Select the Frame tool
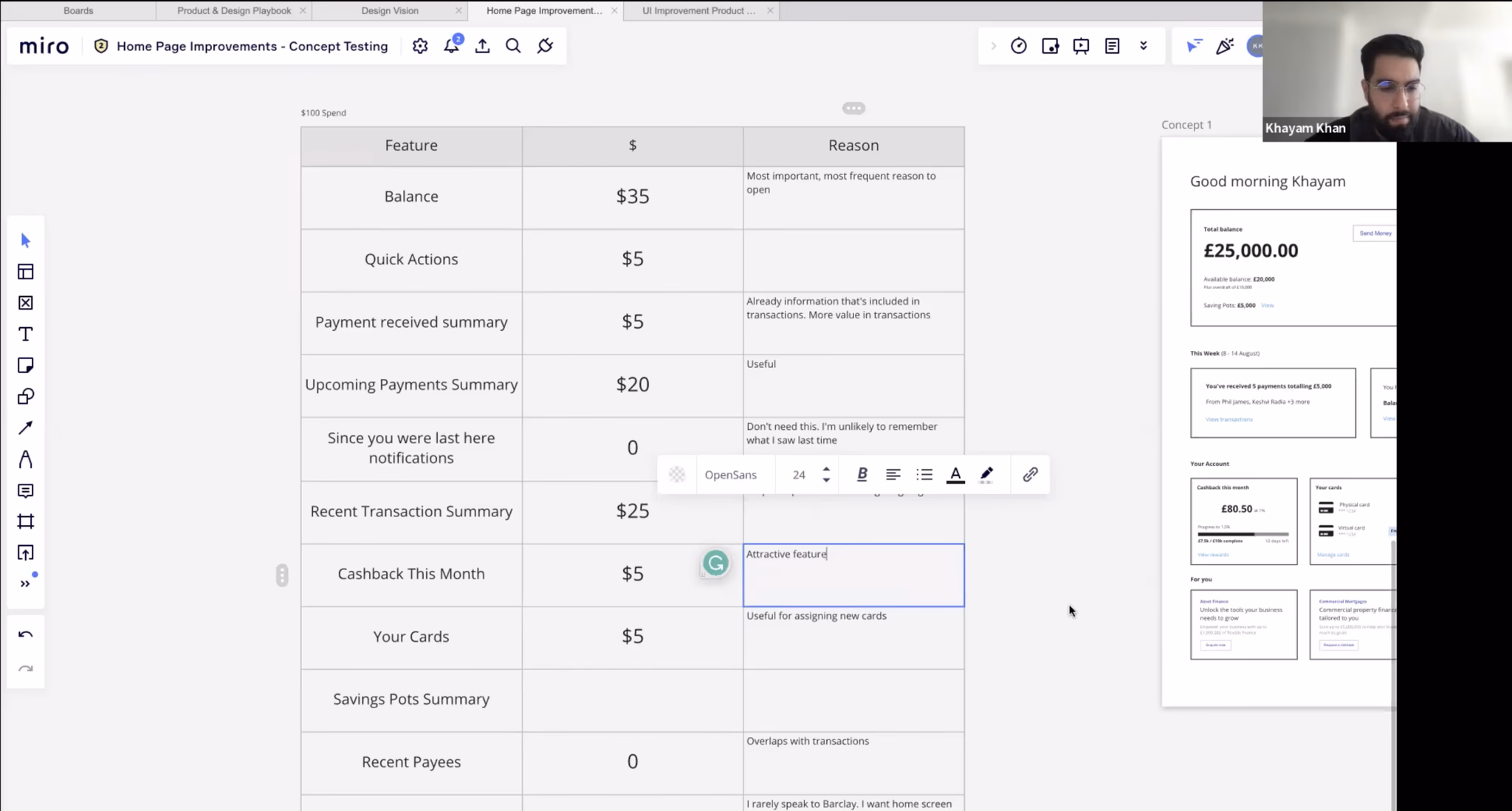Image resolution: width=1512 pixels, height=811 pixels. tap(26, 521)
